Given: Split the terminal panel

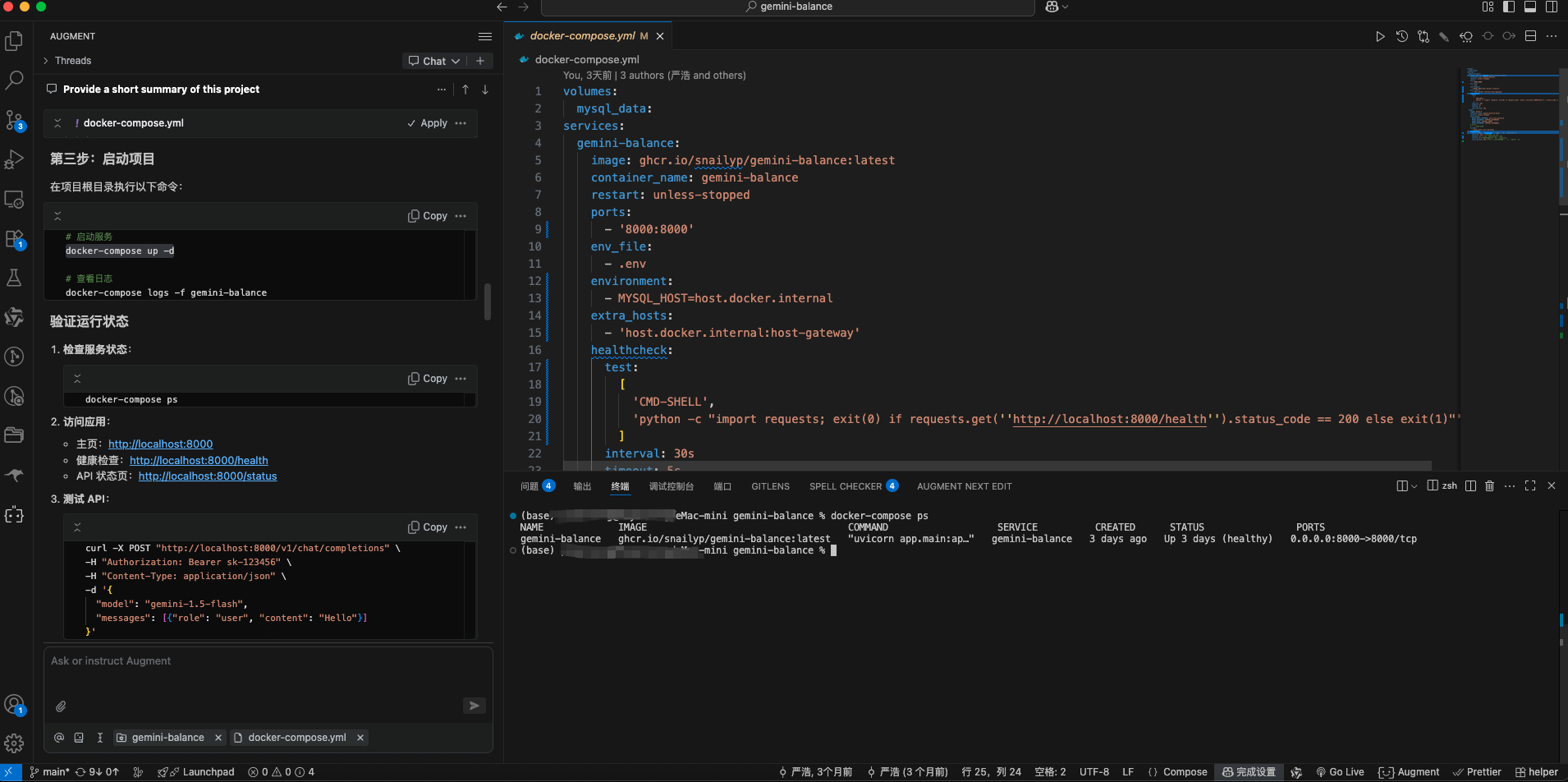Looking at the screenshot, I should pyautogui.click(x=1470, y=485).
